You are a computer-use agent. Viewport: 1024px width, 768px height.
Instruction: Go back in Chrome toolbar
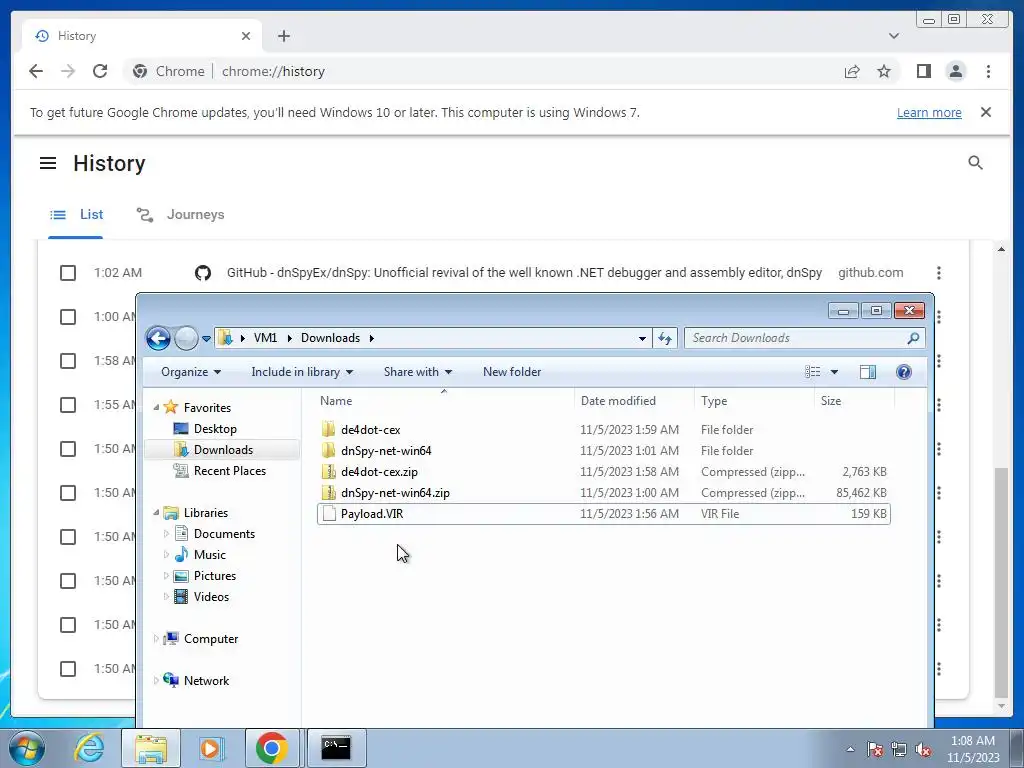(36, 71)
